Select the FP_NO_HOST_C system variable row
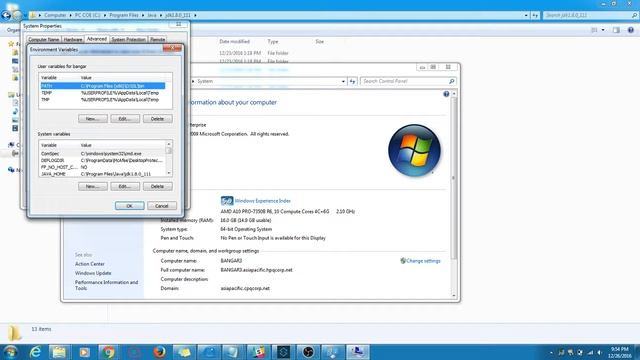Screen dimensions: 640x360 click(x=103, y=167)
